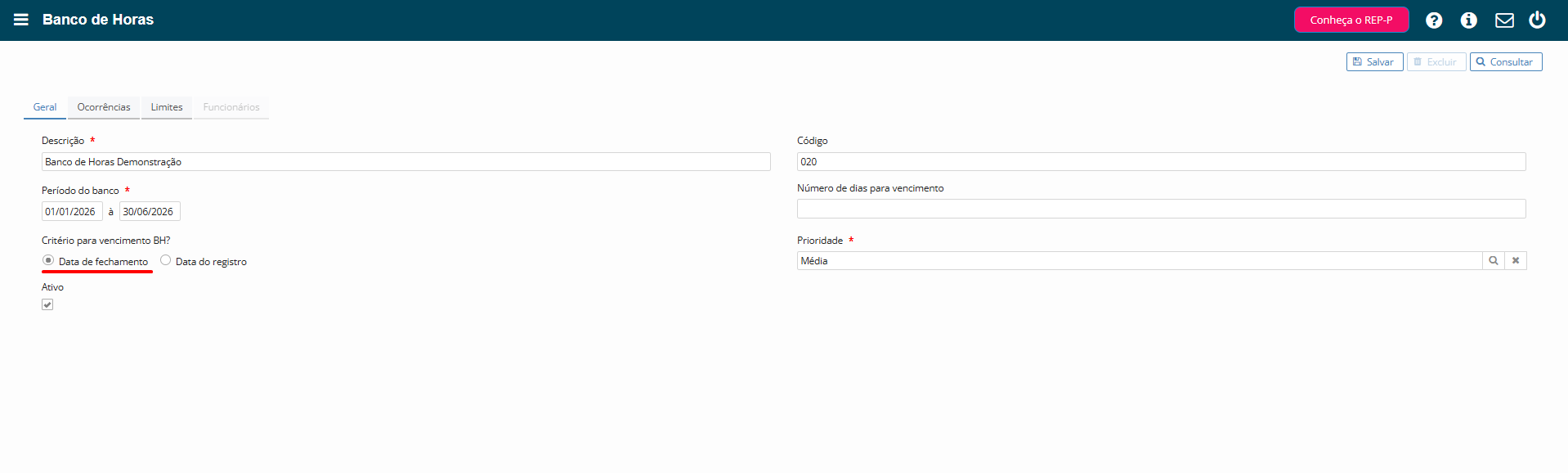Click the Descrição input field

(406, 162)
